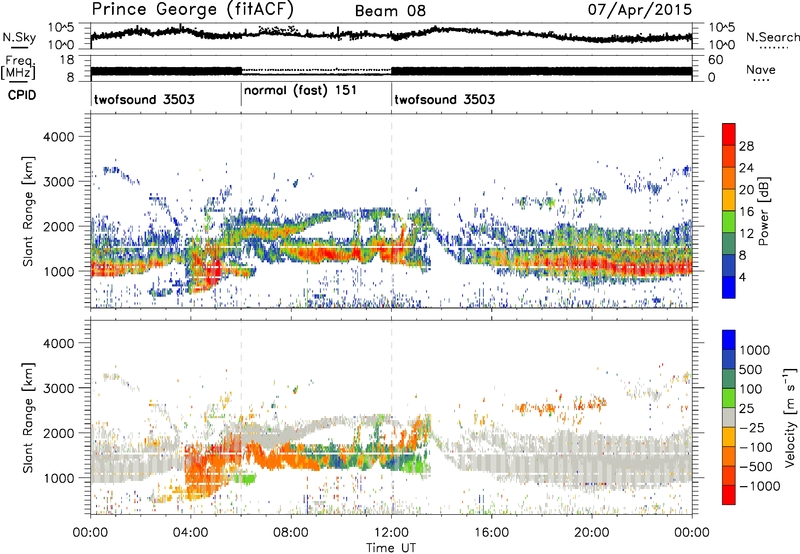Click the "60" tick on the Nave axis
The width and height of the screenshot is (800, 554).
pyautogui.click(x=715, y=60)
